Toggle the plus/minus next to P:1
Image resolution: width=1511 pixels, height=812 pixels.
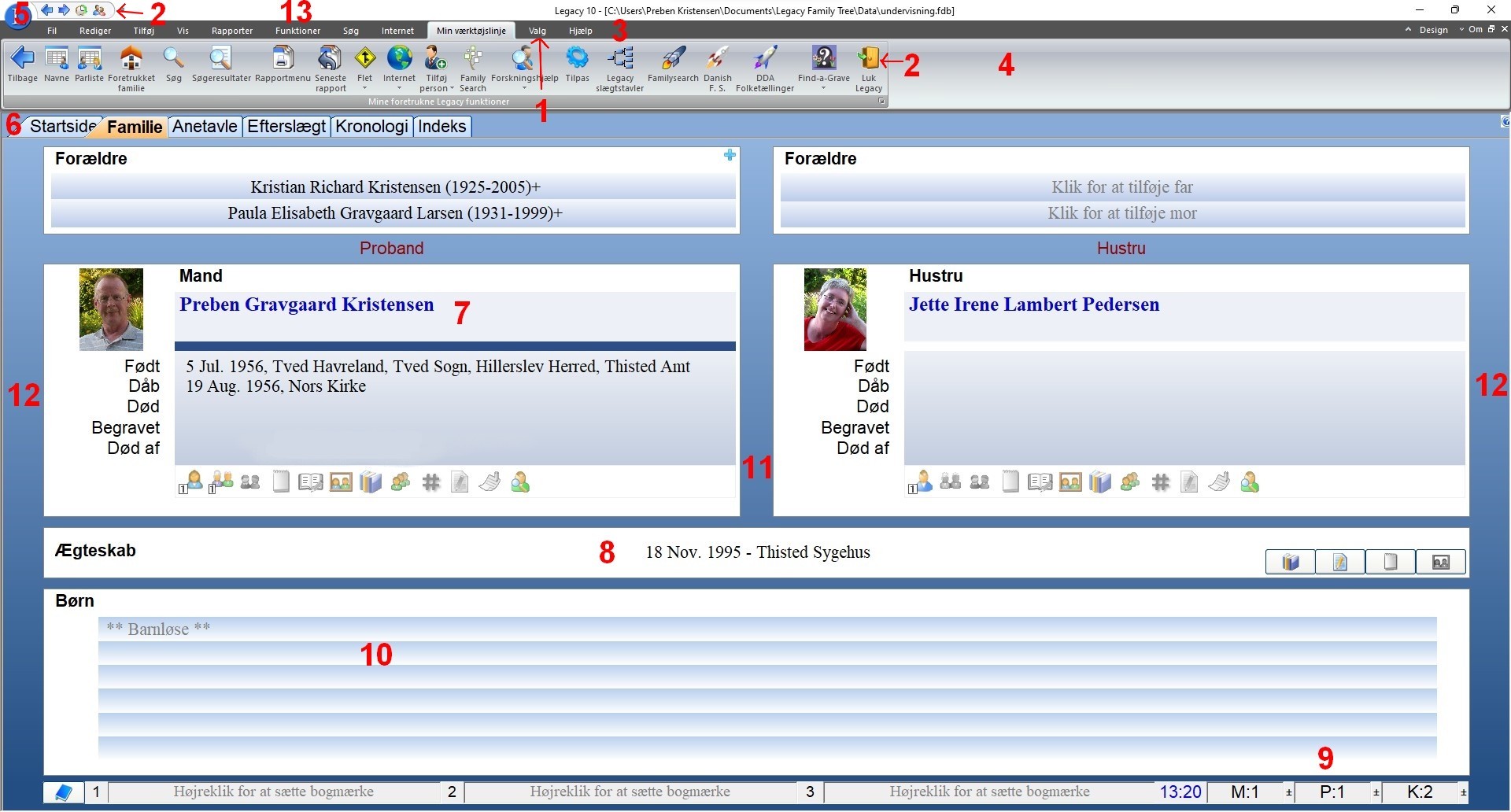(x=1376, y=792)
